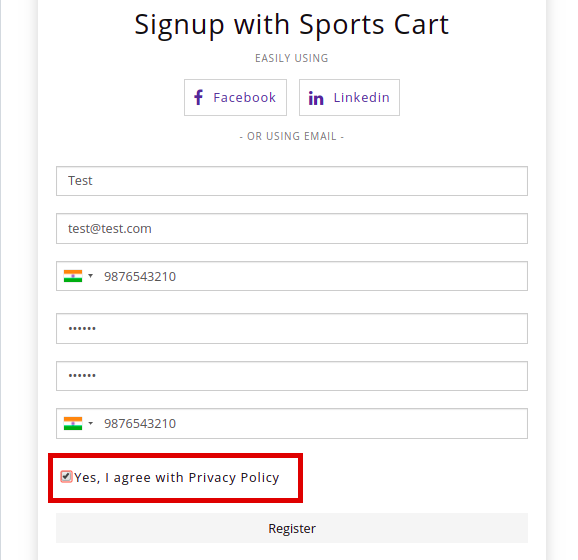Submit the form with Register button
The image size is (578, 560).
click(x=292, y=528)
